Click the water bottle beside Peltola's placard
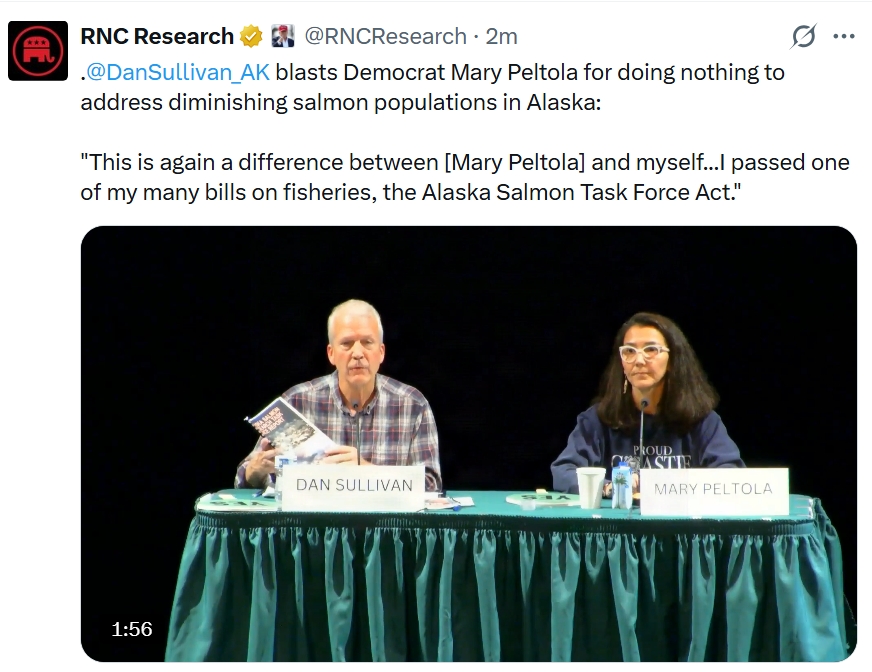 pyautogui.click(x=622, y=485)
